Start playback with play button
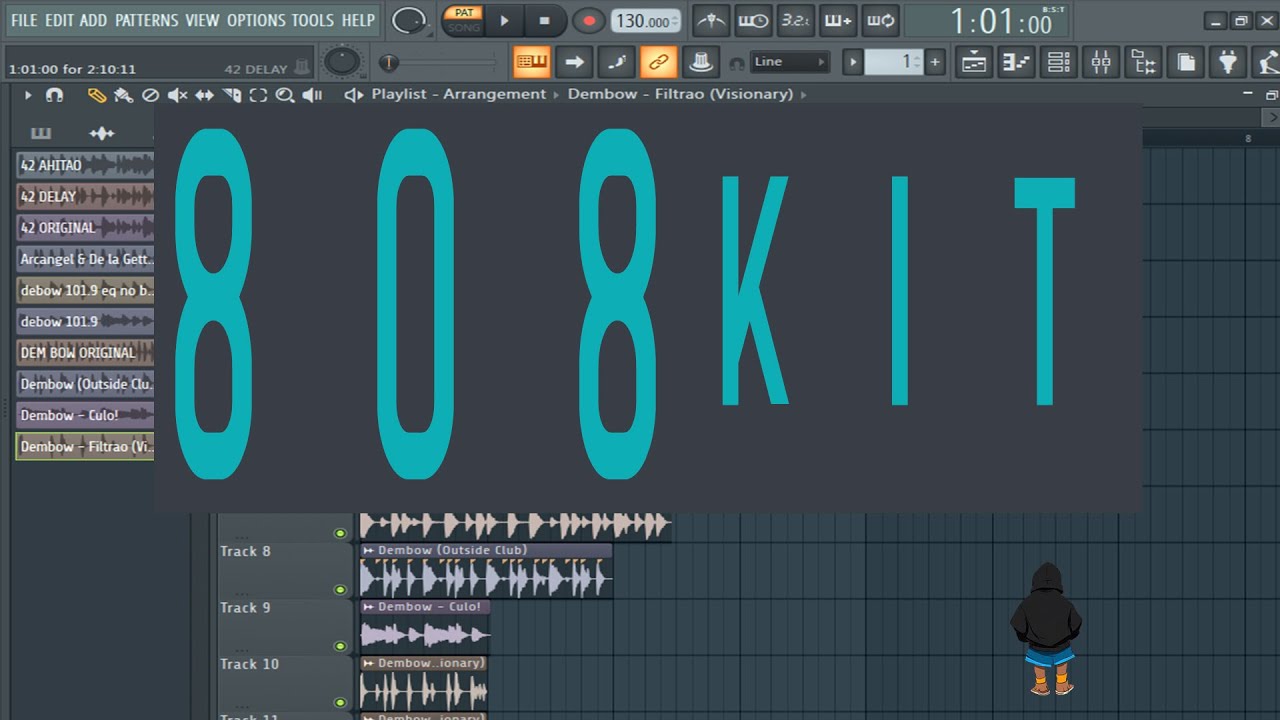This screenshot has height=720, width=1280. (x=504, y=21)
